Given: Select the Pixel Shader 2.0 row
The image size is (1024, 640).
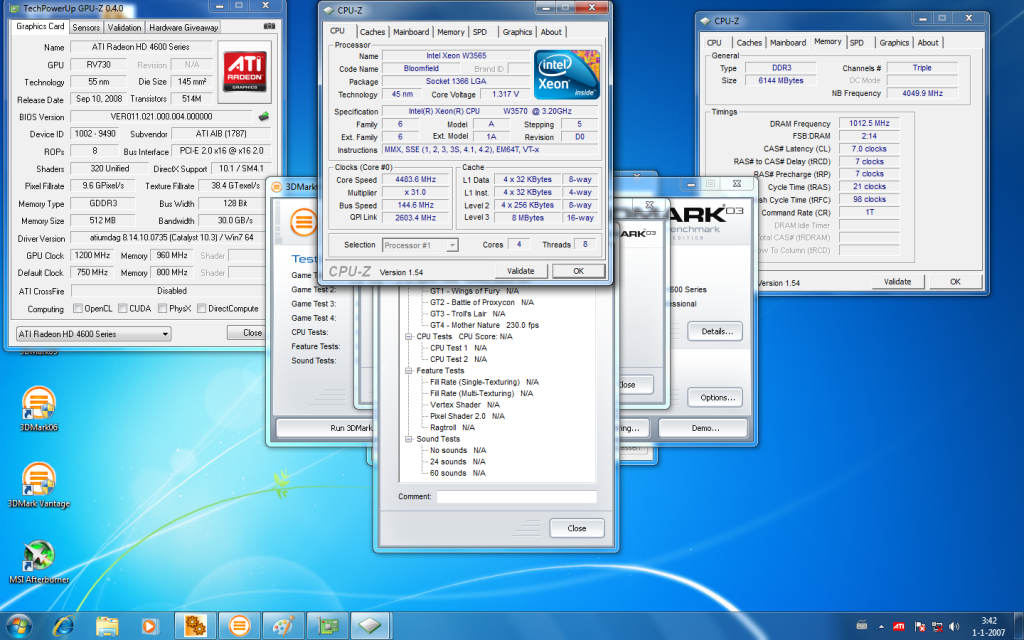Looking at the screenshot, I should click(467, 416).
